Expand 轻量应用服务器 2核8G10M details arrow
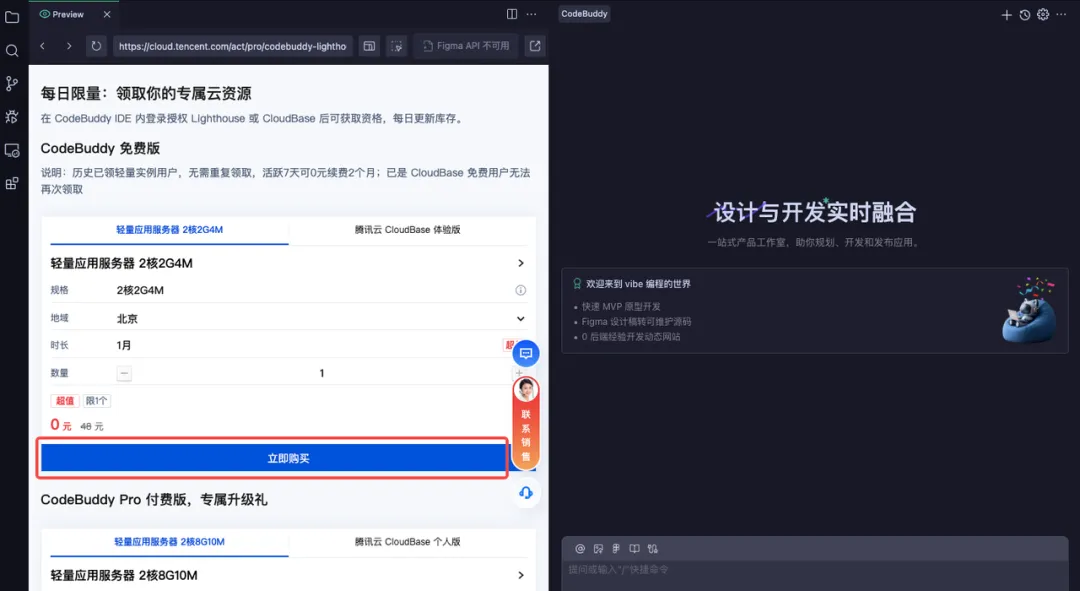This screenshot has height=591, width=1080. coord(521,575)
